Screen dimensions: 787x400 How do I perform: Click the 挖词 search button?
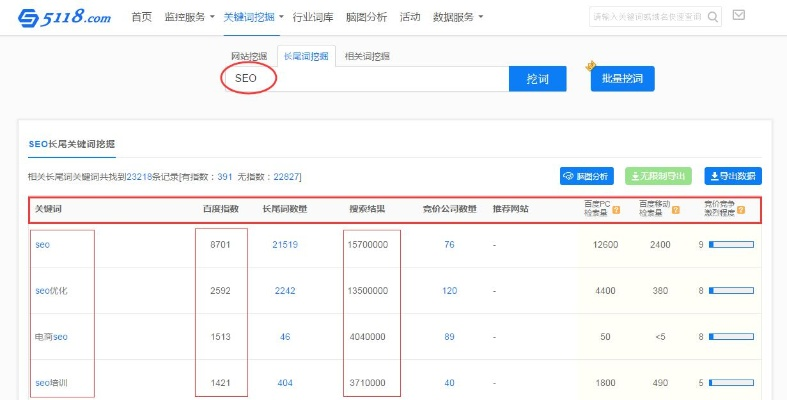pyautogui.click(x=538, y=79)
